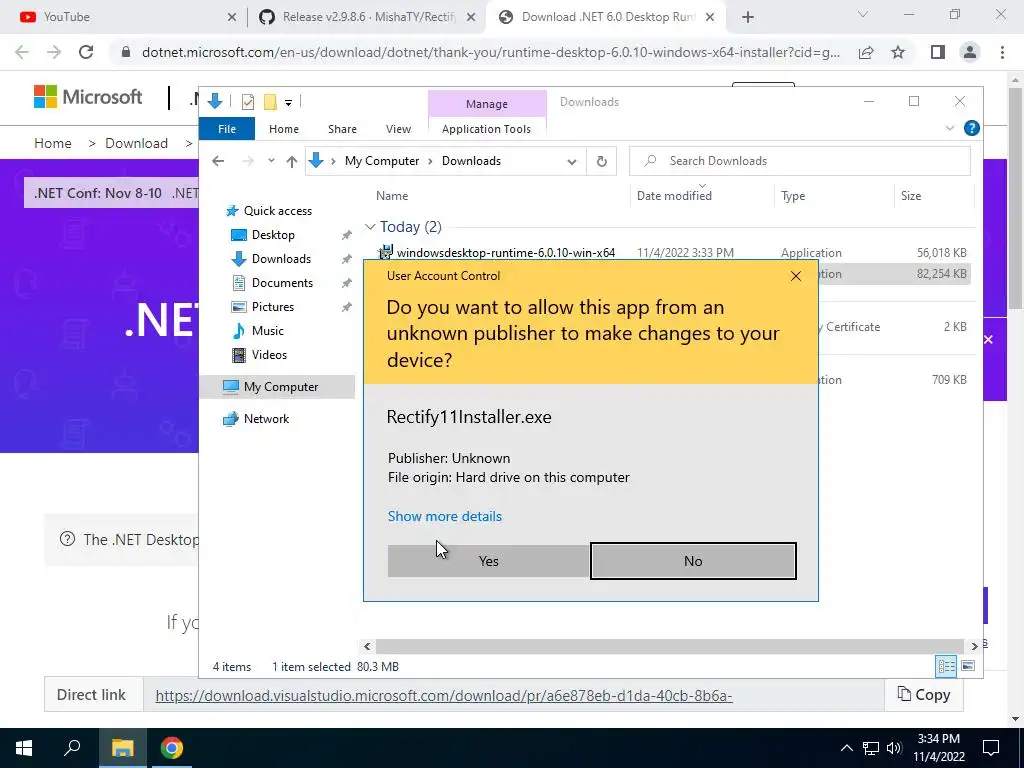The height and width of the screenshot is (768, 1024).
Task: Switch to the Home ribbon tab
Action: [283, 129]
